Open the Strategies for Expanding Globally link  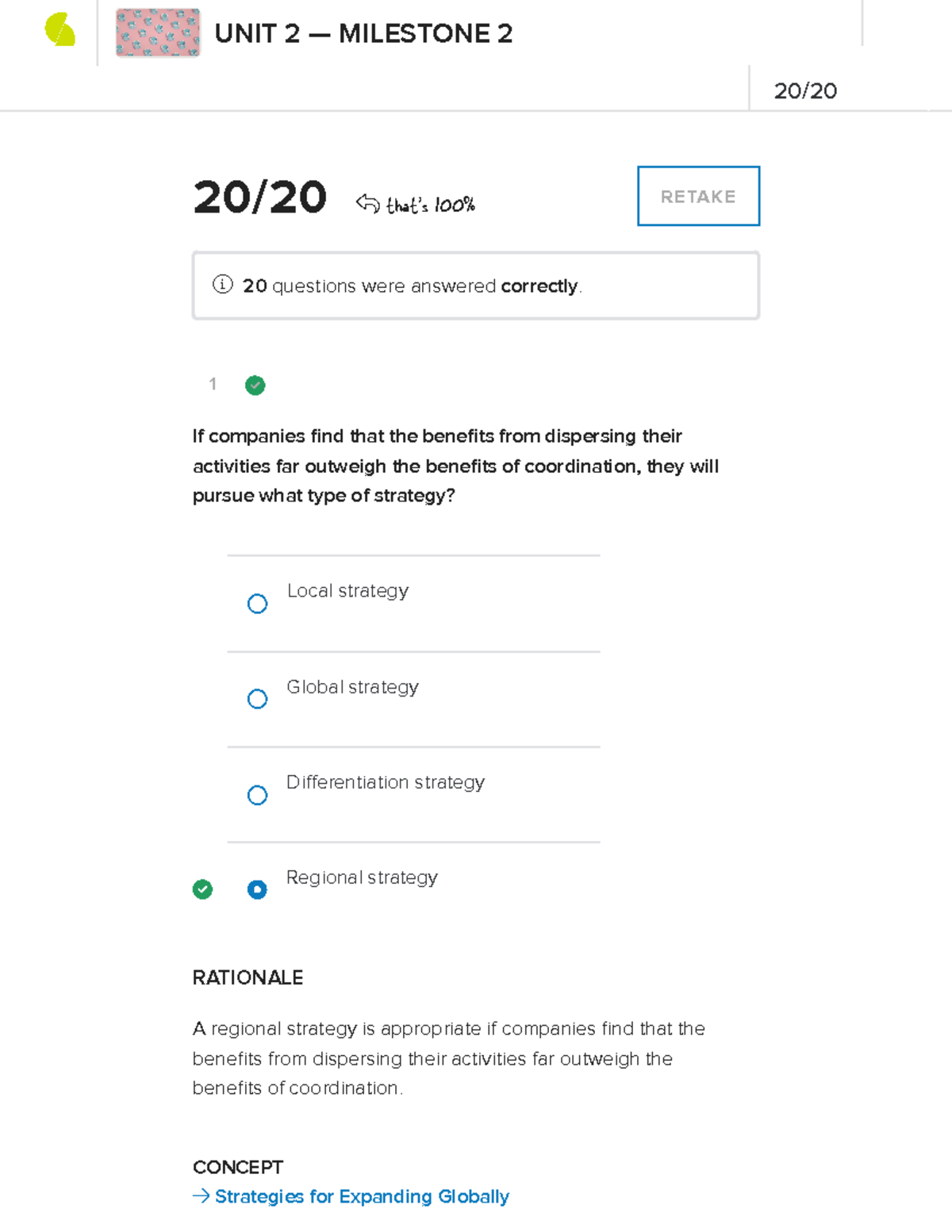361,1196
